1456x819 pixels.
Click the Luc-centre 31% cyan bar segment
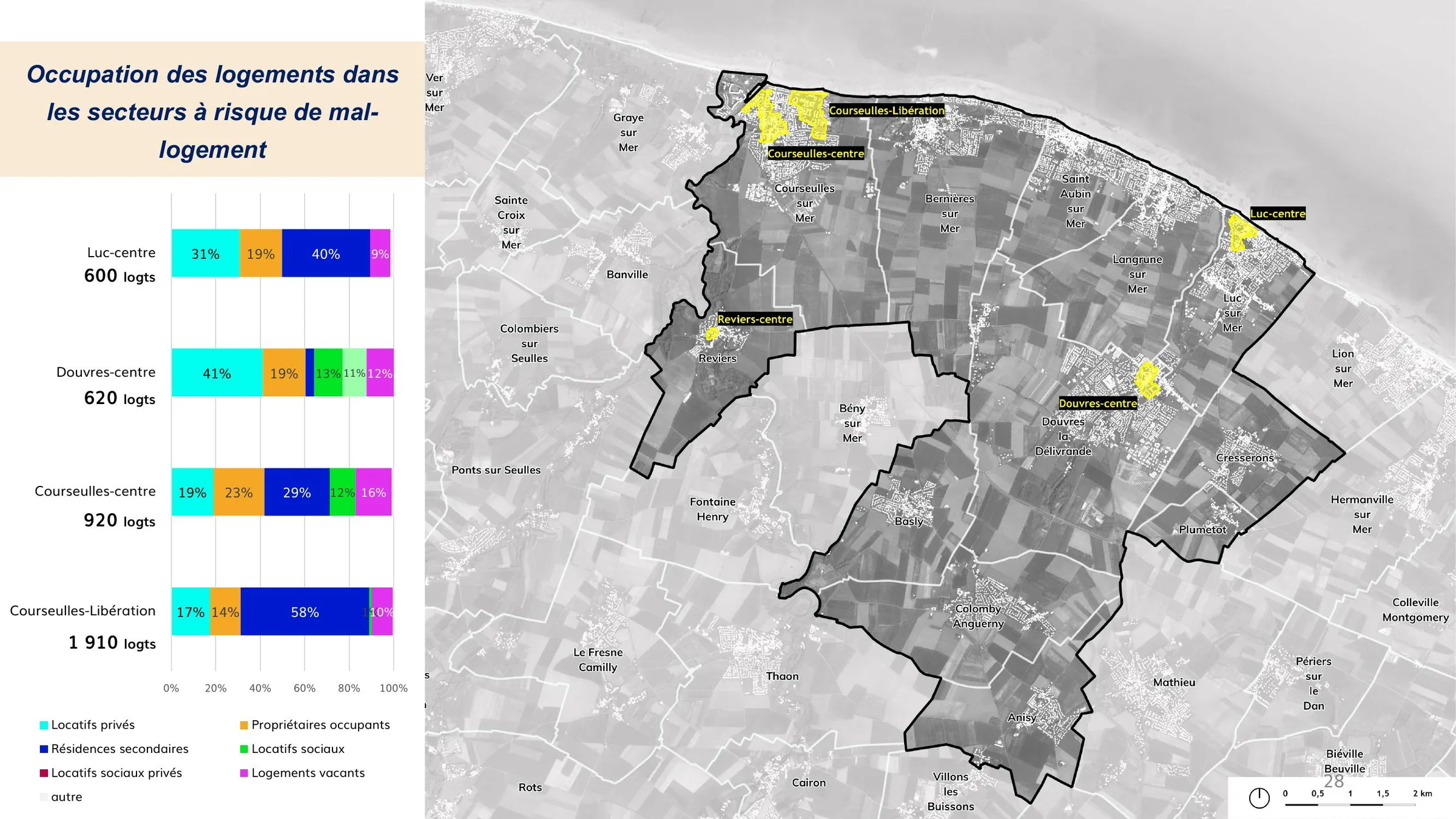[x=206, y=254]
